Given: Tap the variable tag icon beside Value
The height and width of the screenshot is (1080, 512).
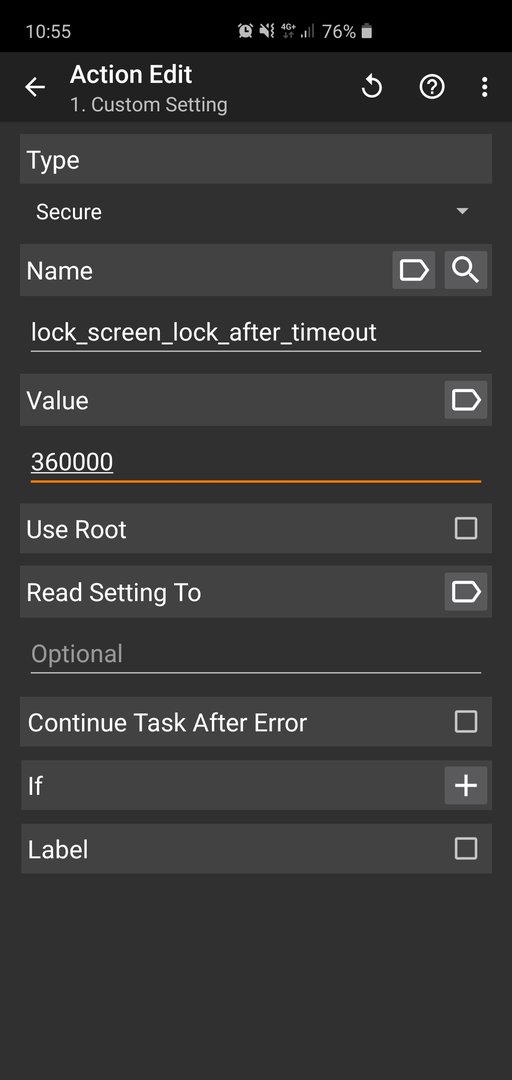Looking at the screenshot, I should (x=466, y=399).
